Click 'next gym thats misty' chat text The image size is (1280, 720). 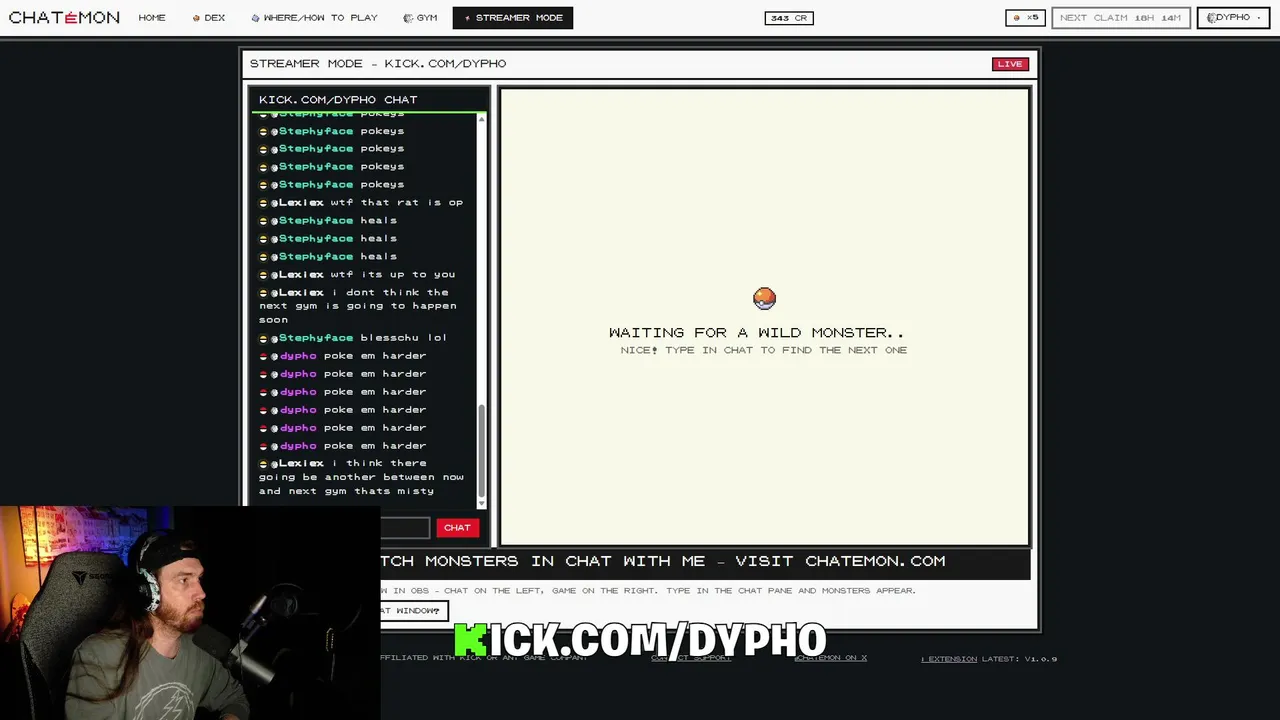[x=361, y=491]
